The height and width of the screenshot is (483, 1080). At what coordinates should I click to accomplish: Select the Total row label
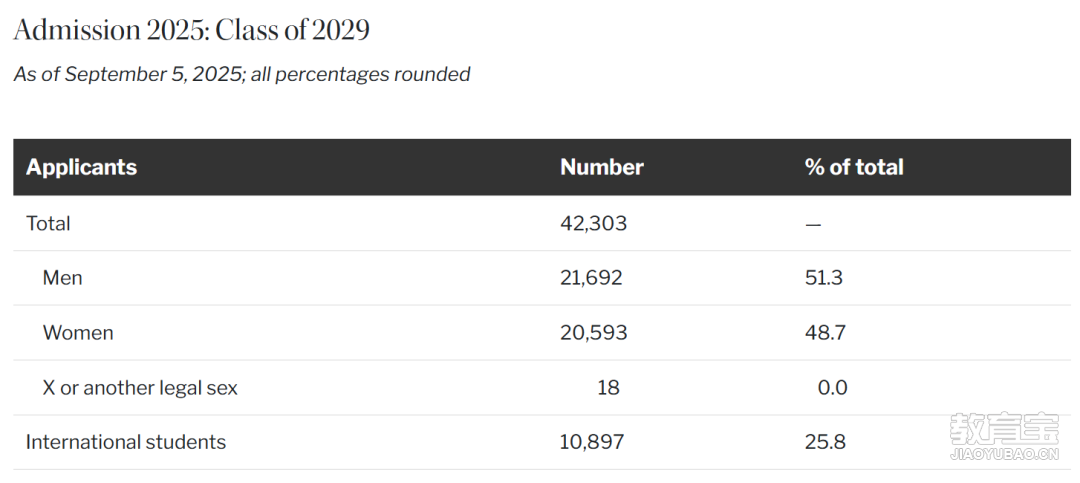48,223
